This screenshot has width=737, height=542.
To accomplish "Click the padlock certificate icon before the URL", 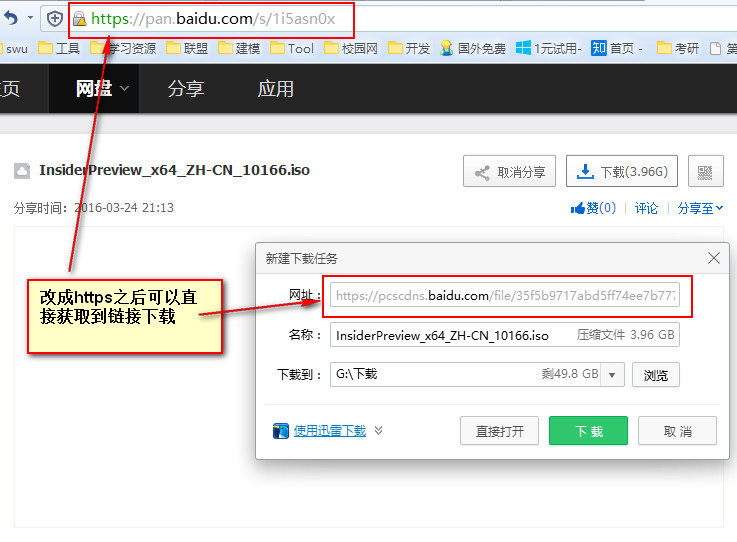I will 79,19.
